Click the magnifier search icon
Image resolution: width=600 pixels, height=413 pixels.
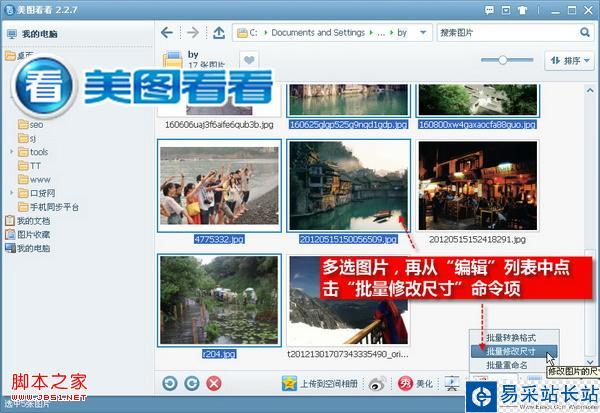[585, 32]
